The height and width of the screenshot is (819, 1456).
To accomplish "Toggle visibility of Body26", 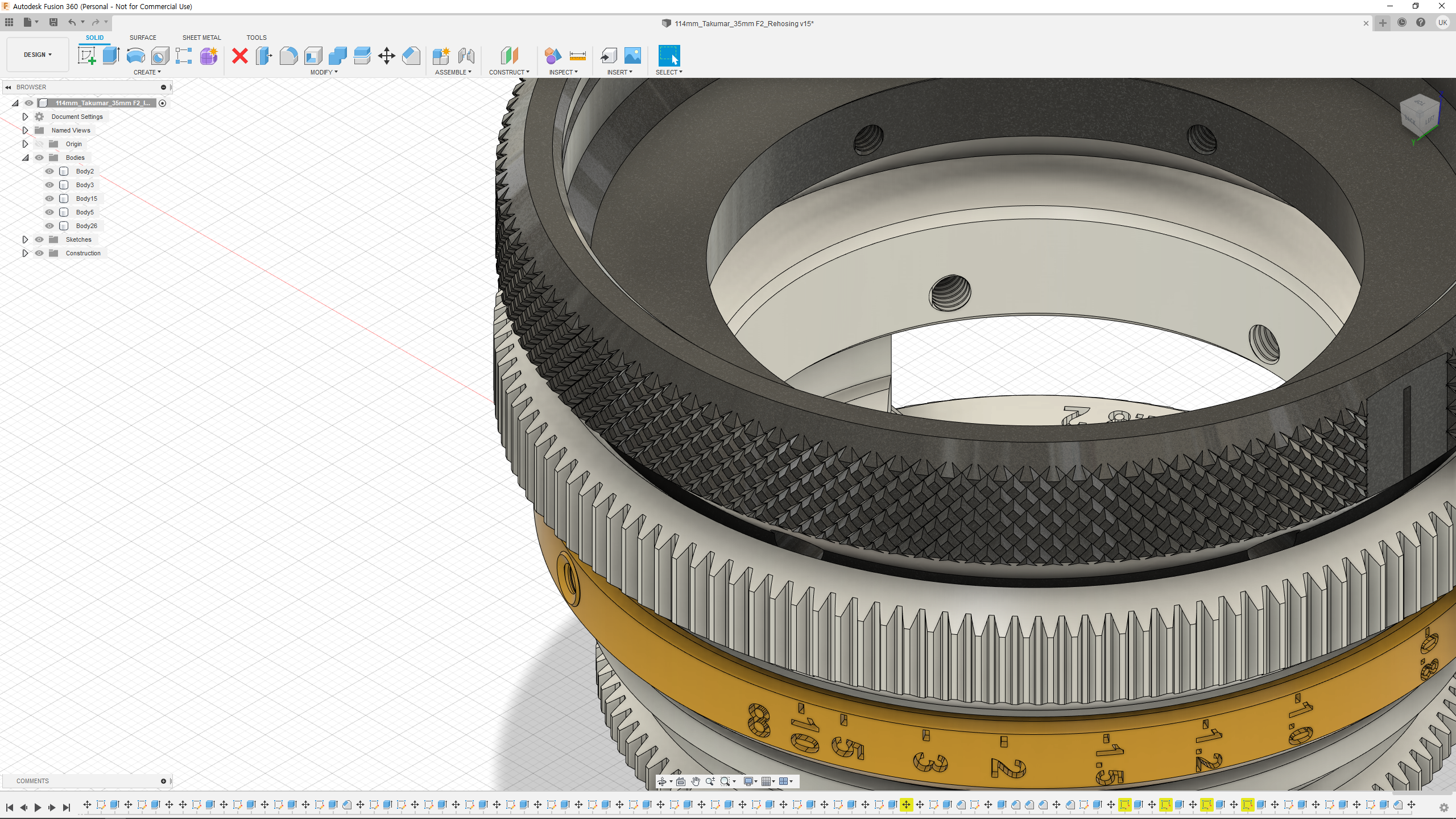I will [x=49, y=226].
